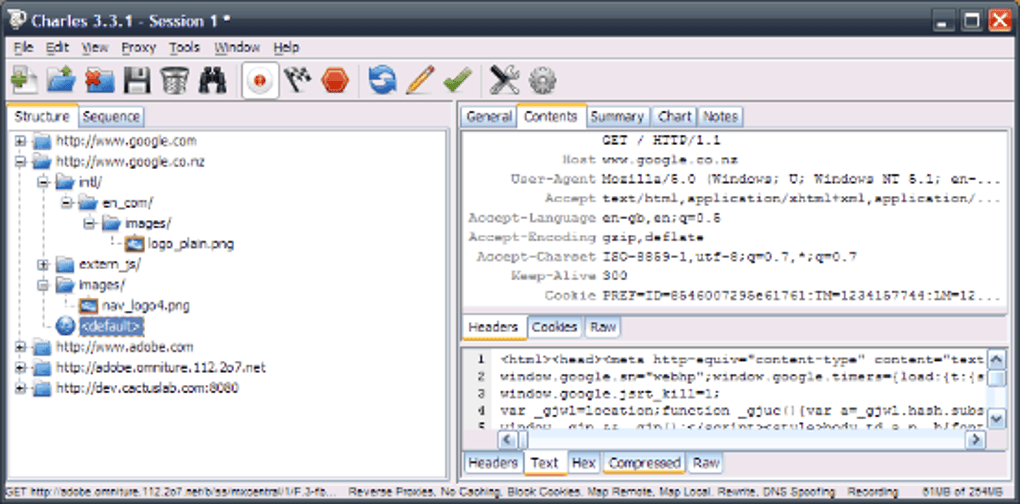Toggle breakpoints with the red stop-sign icon
This screenshot has height=504, width=1020.
pos(335,81)
